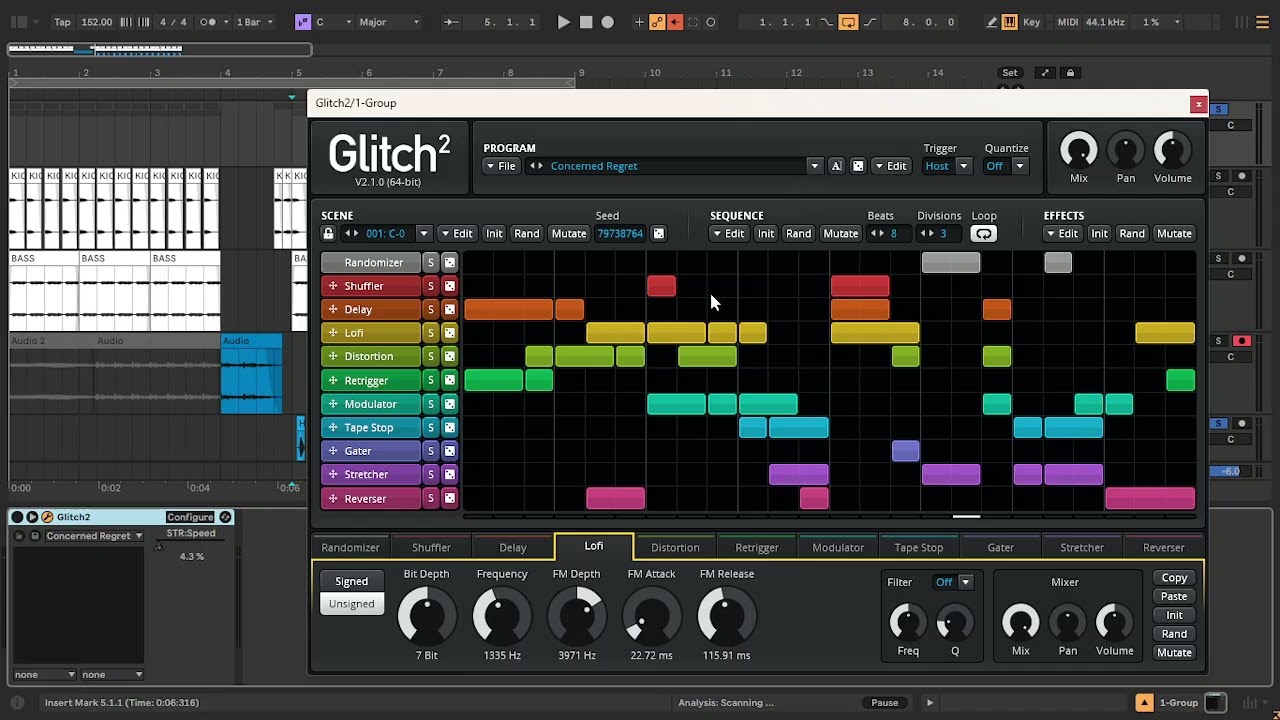Switch to the Tape Stop effect tab

point(918,548)
